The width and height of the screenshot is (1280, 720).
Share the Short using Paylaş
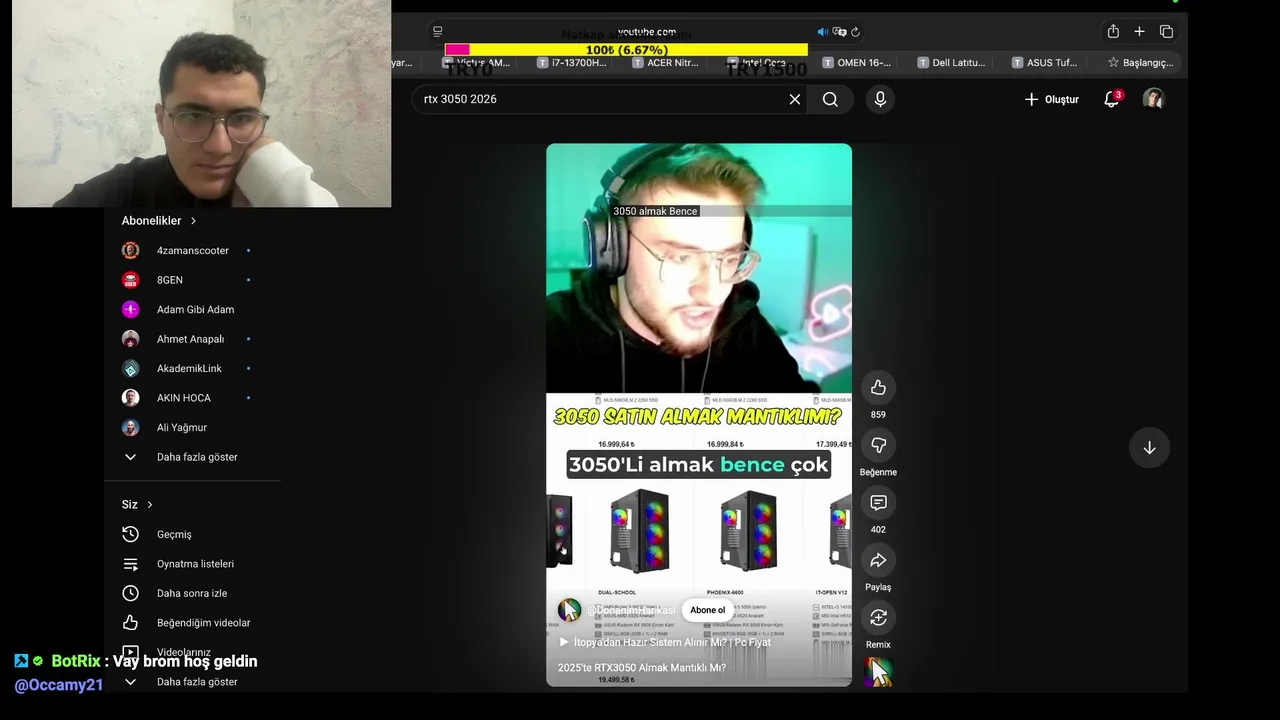pos(878,560)
